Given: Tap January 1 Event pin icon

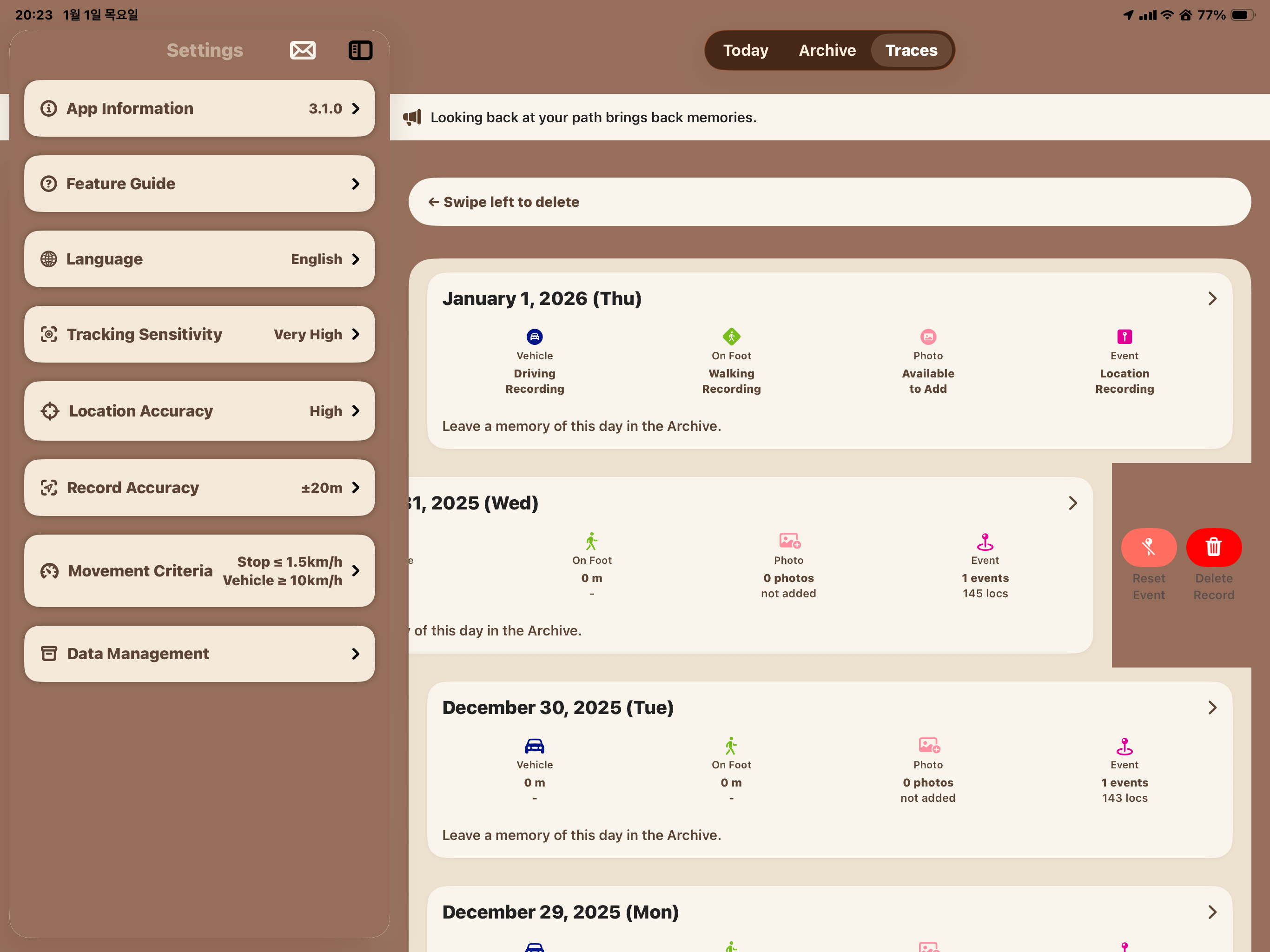Looking at the screenshot, I should click(1124, 337).
